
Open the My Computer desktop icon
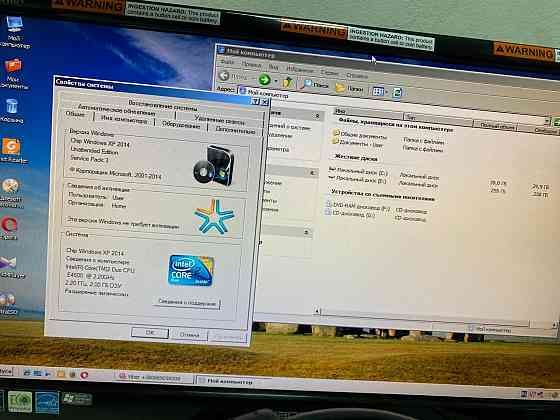(x=14, y=31)
